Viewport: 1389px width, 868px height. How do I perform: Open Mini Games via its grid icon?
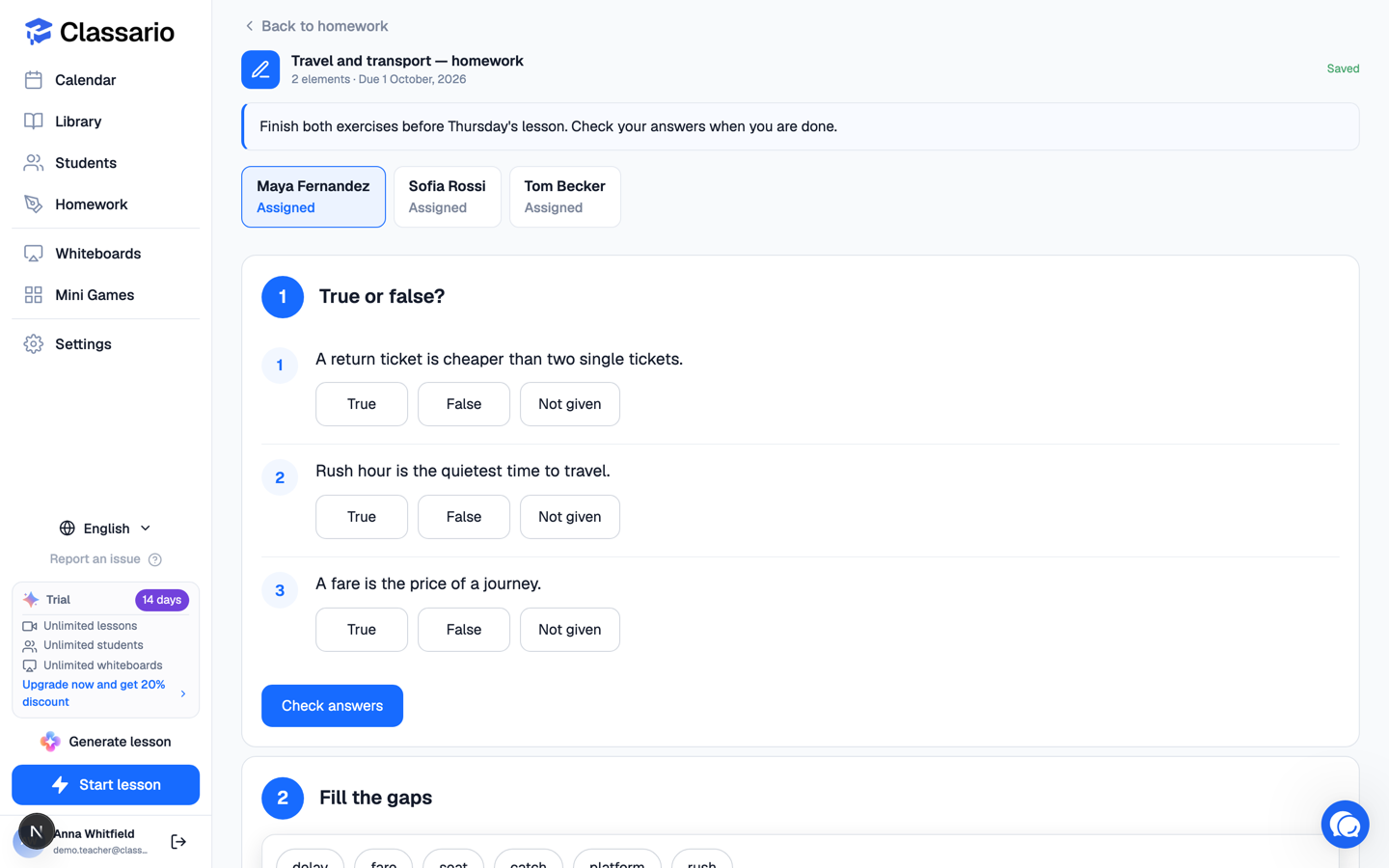[34, 295]
